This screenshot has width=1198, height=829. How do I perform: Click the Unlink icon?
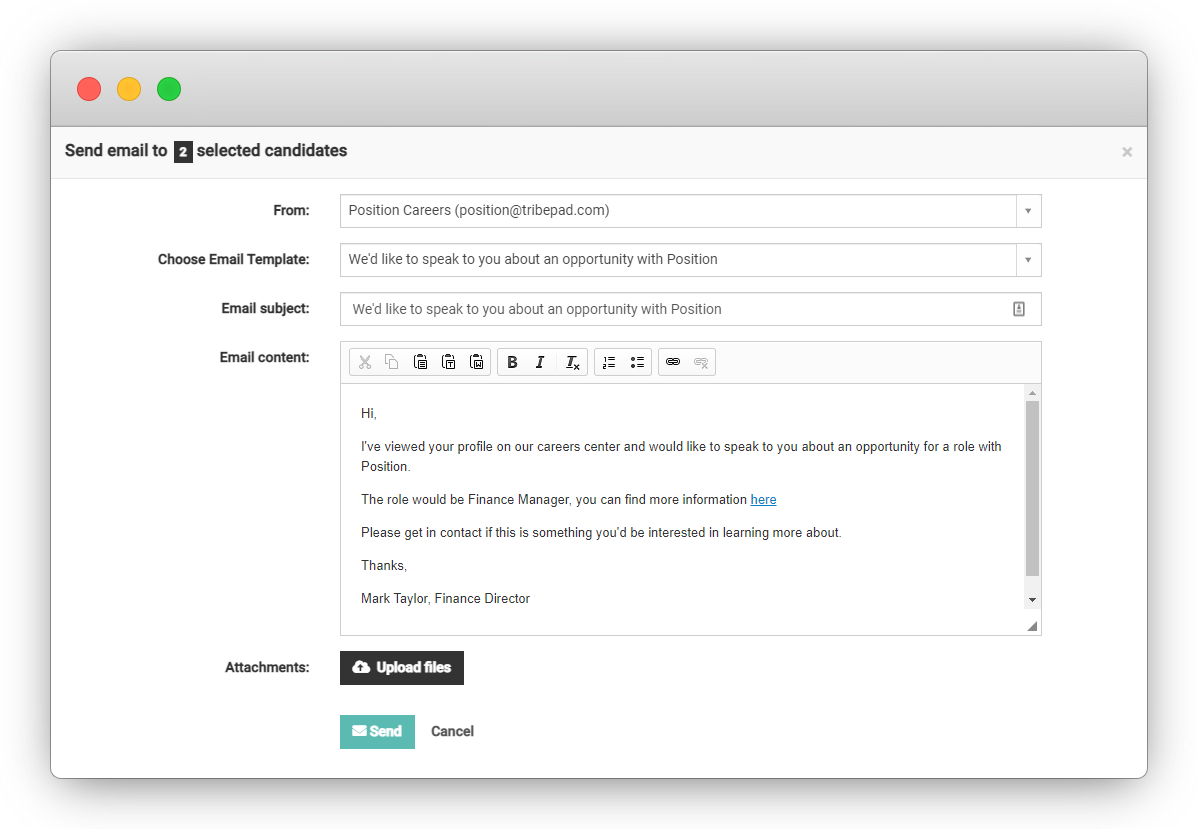(x=701, y=362)
